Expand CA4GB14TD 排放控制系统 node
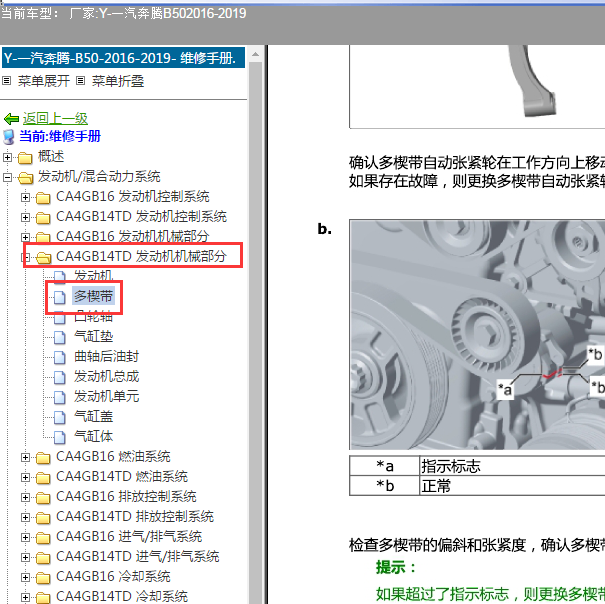Viewport: 605px width, 604px height. (x=25, y=518)
